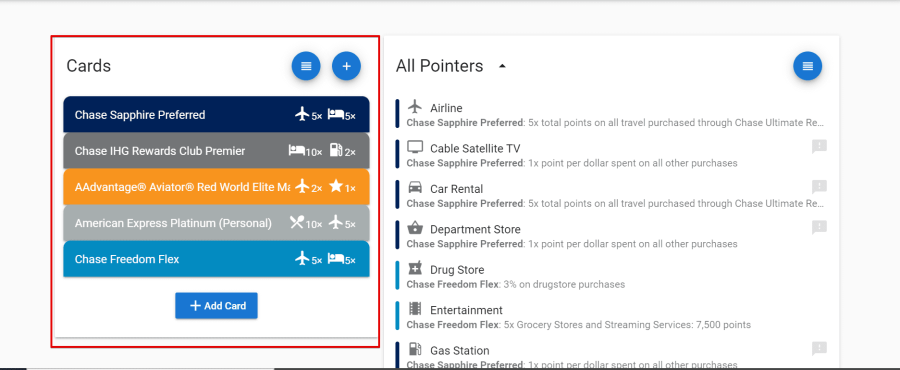Click the feedback icon on Cable Satellite TV
The height and width of the screenshot is (370, 900).
(819, 147)
